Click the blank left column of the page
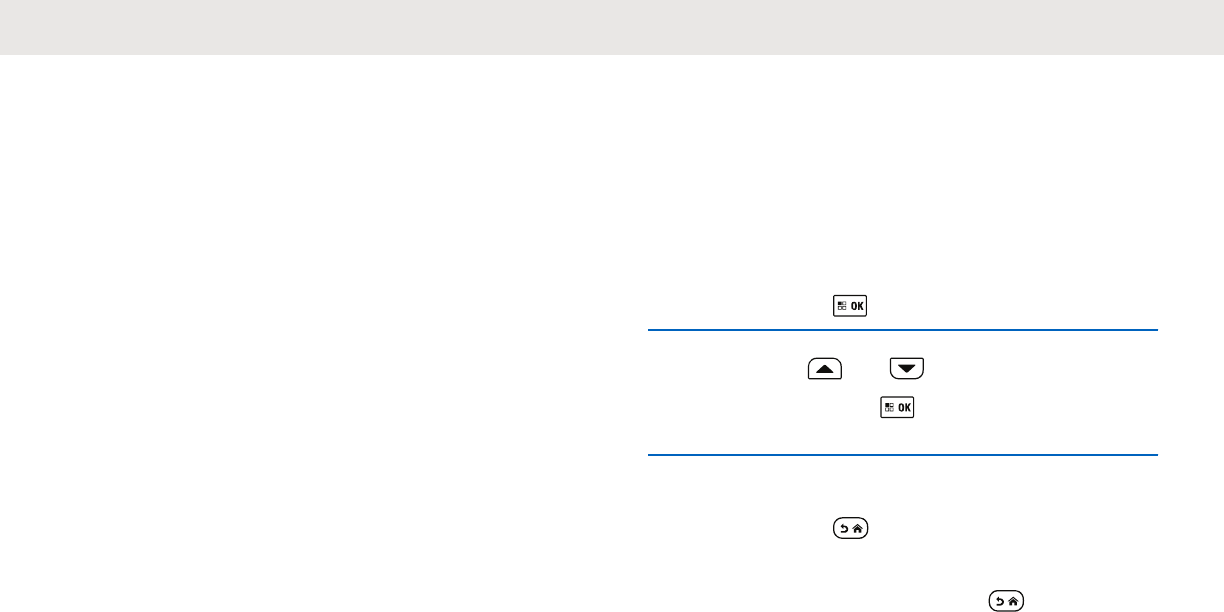 (300, 330)
